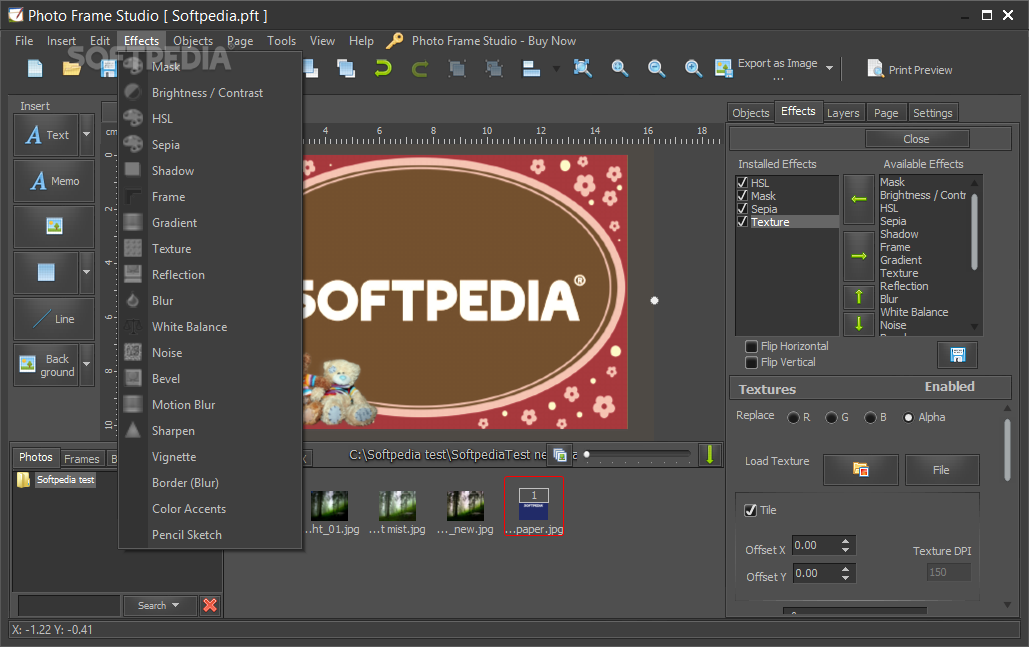Click Load Texture from library icon
This screenshot has height=647, width=1029.
tap(860, 470)
